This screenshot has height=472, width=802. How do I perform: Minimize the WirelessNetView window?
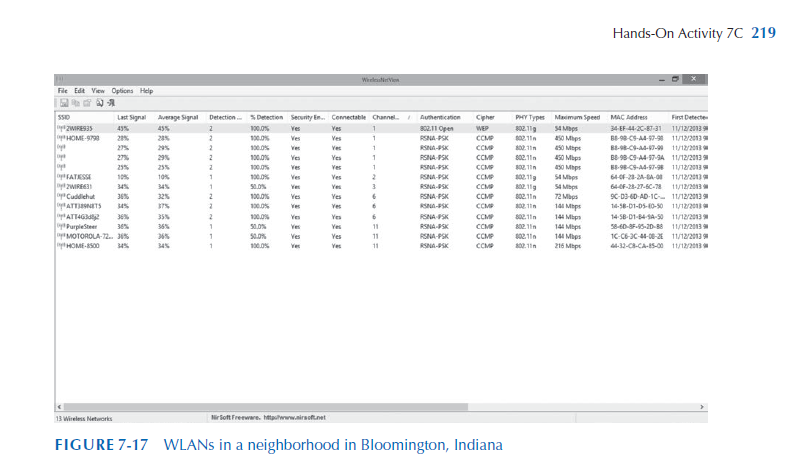pos(662,79)
